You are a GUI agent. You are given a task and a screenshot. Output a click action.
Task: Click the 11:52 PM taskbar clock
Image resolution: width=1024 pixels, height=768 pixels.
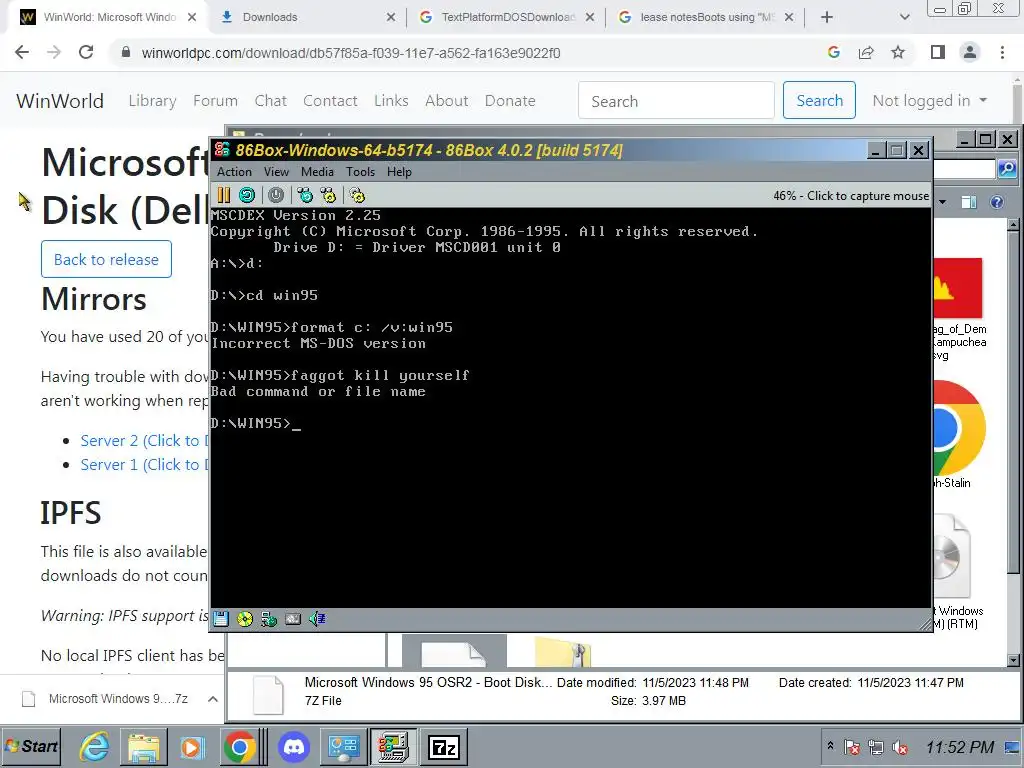pyautogui.click(x=959, y=747)
